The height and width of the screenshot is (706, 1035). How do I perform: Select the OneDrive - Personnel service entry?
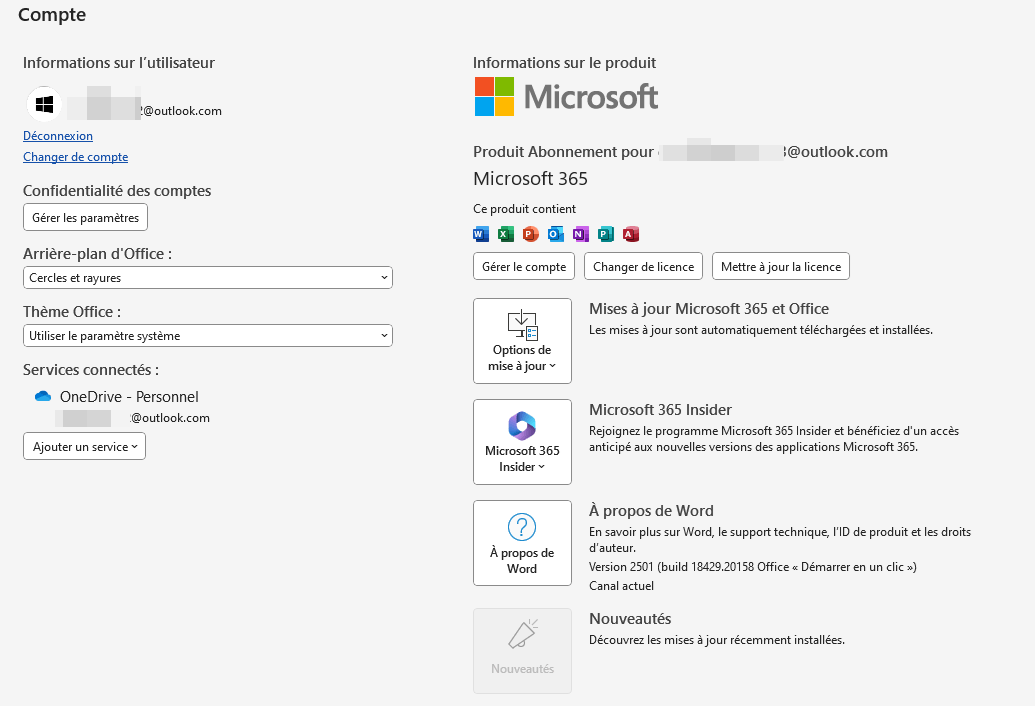[x=122, y=406]
